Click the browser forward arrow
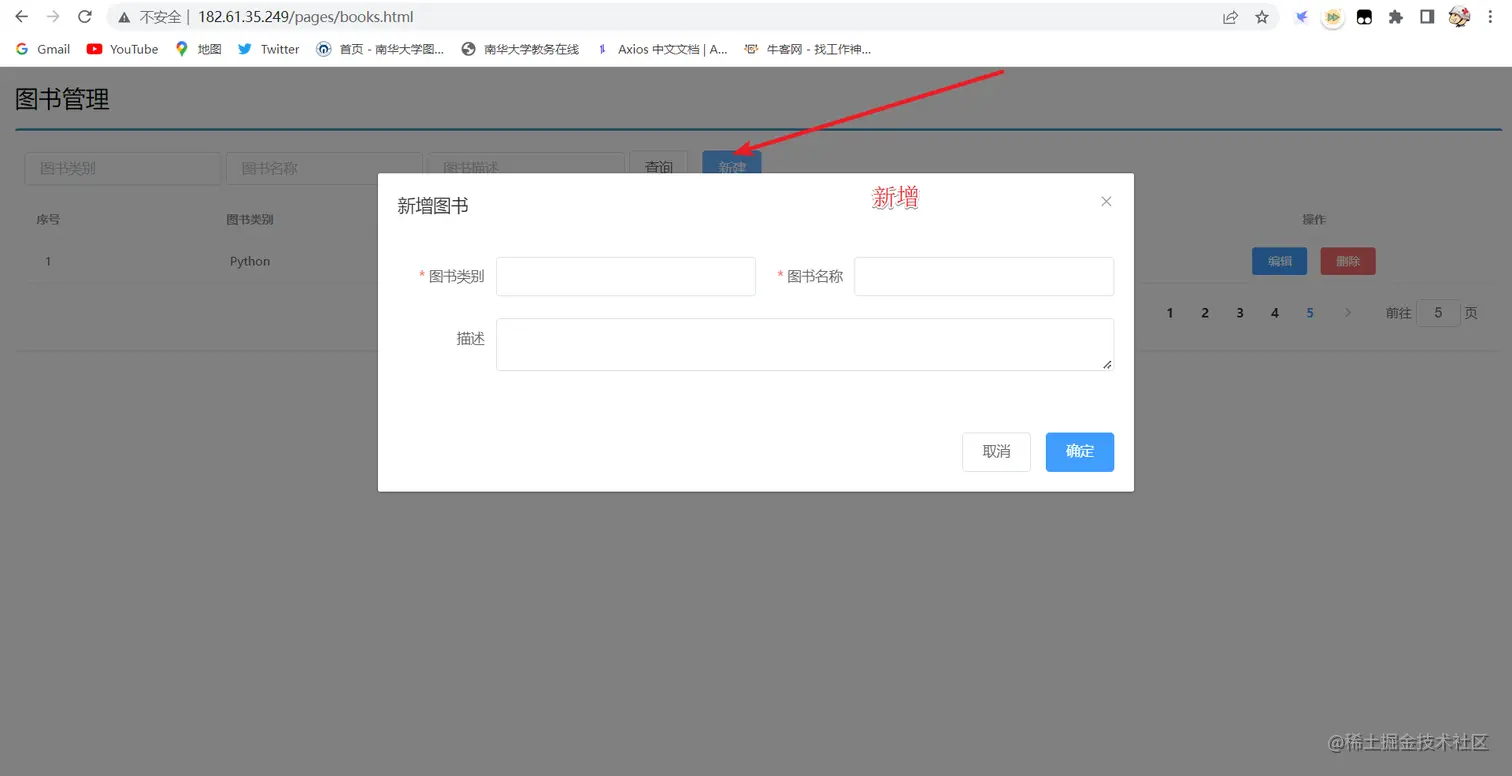The image size is (1512, 776). 53,17
